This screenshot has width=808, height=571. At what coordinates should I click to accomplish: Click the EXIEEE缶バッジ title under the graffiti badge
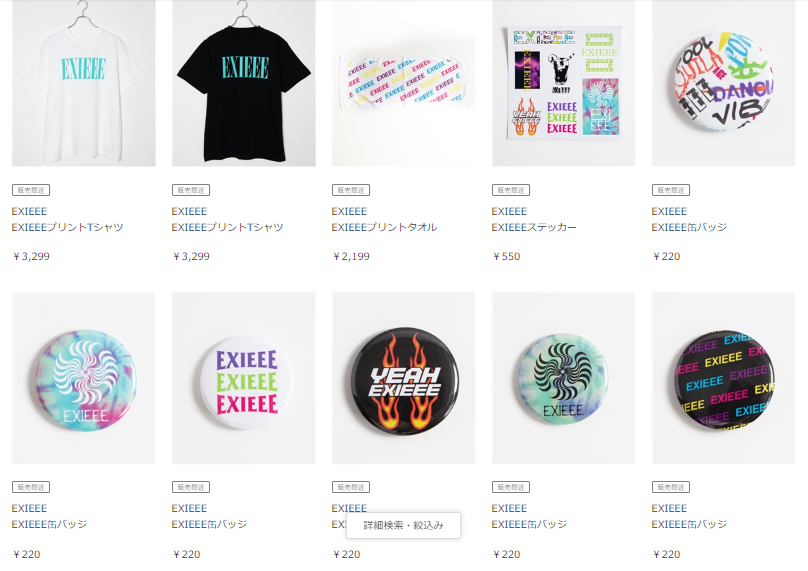pos(689,227)
